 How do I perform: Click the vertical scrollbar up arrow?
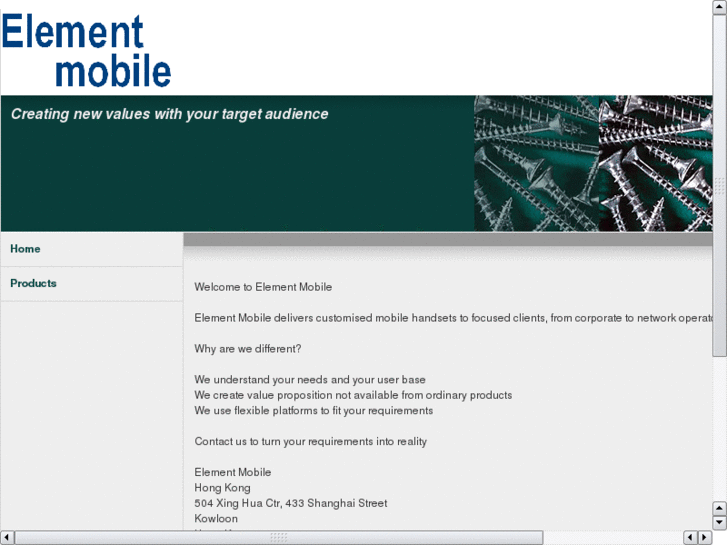coord(719,7)
